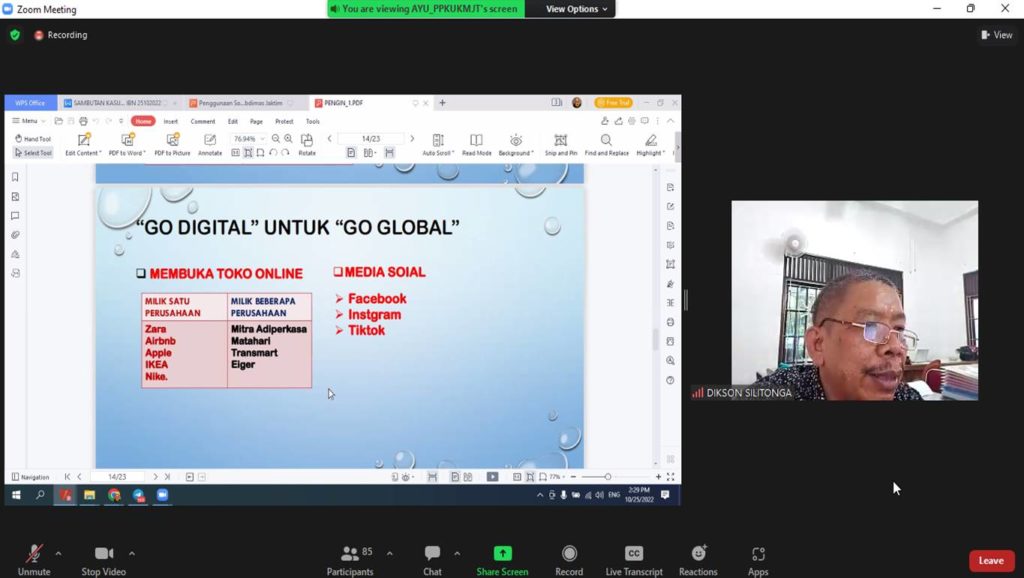Toggle single page view in toolbar
Image resolution: width=1024 pixels, height=578 pixels.
click(x=351, y=152)
